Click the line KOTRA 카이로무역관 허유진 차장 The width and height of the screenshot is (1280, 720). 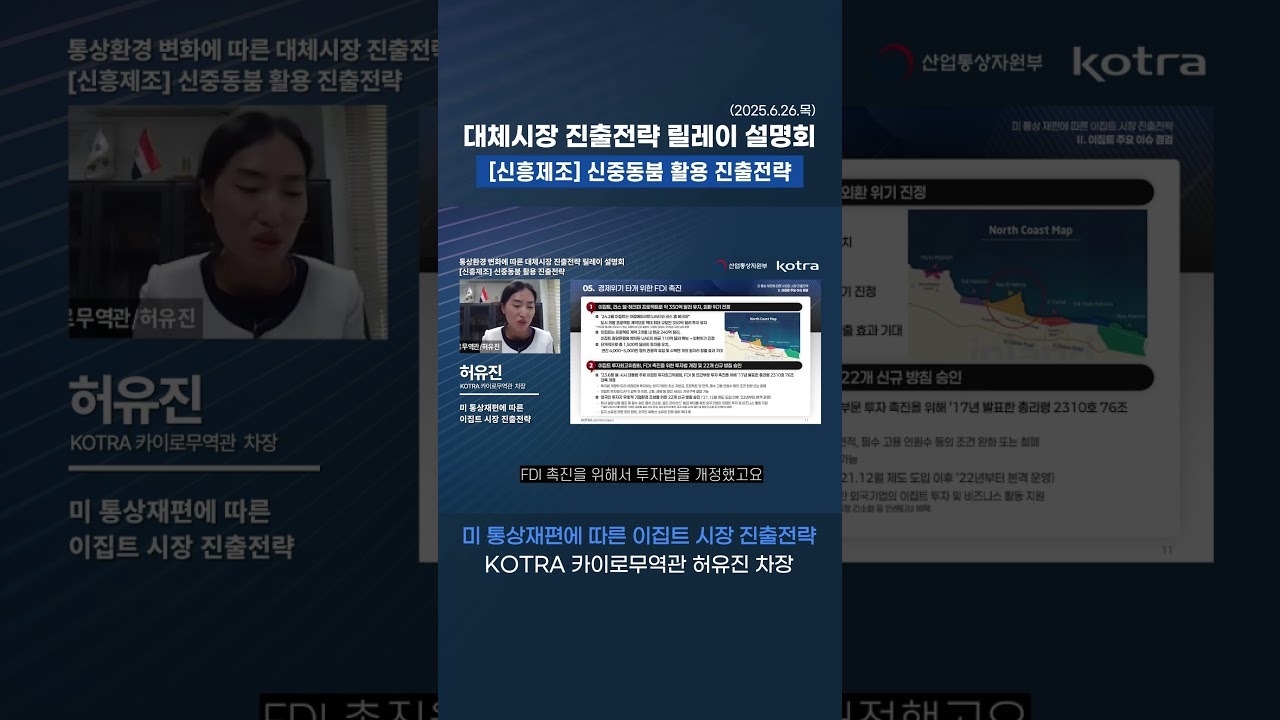(639, 564)
